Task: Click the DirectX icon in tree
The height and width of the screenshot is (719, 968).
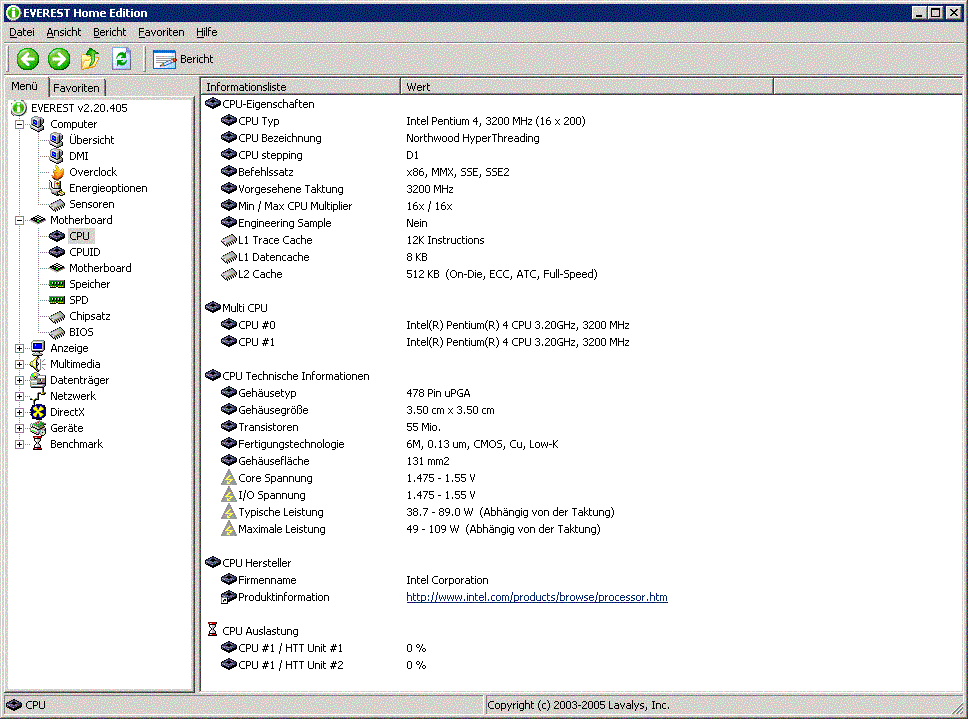Action: point(38,412)
